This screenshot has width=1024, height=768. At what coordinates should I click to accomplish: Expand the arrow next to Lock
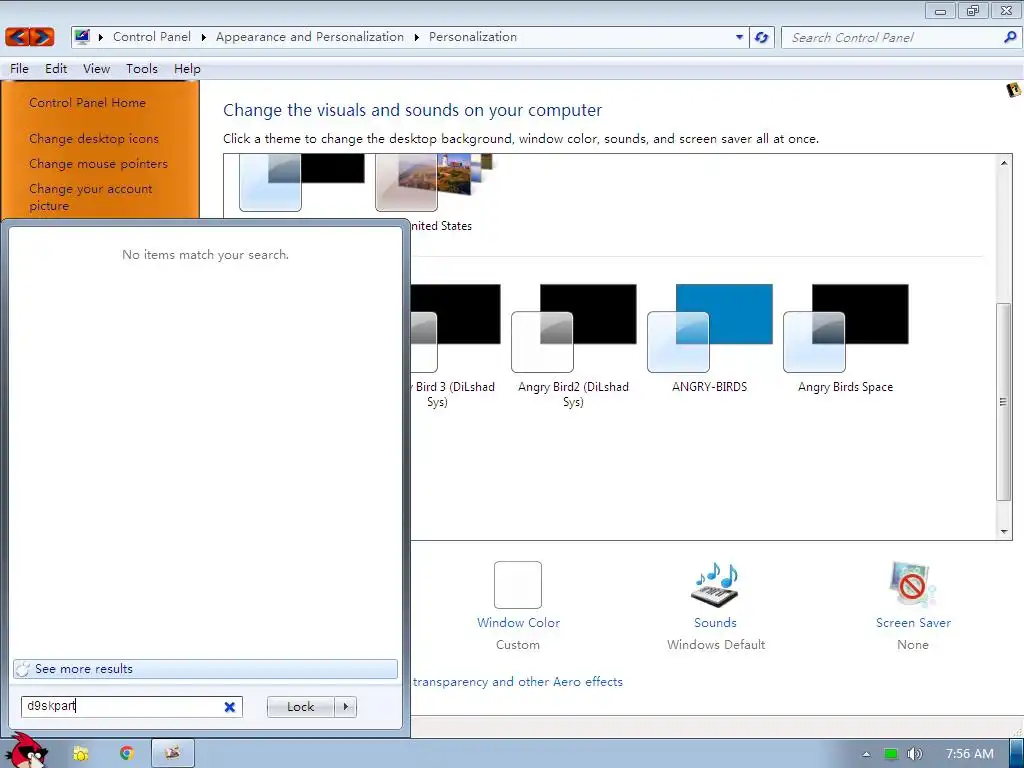345,707
